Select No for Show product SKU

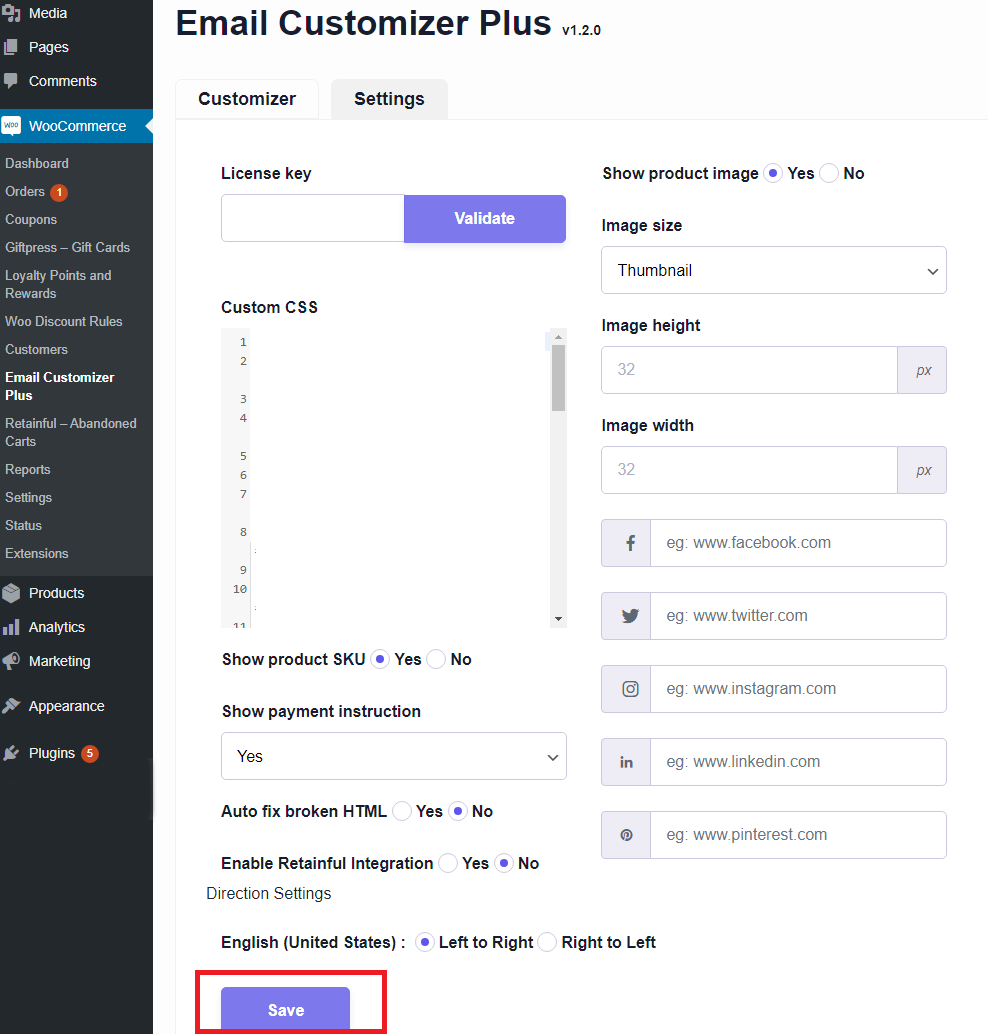437,659
